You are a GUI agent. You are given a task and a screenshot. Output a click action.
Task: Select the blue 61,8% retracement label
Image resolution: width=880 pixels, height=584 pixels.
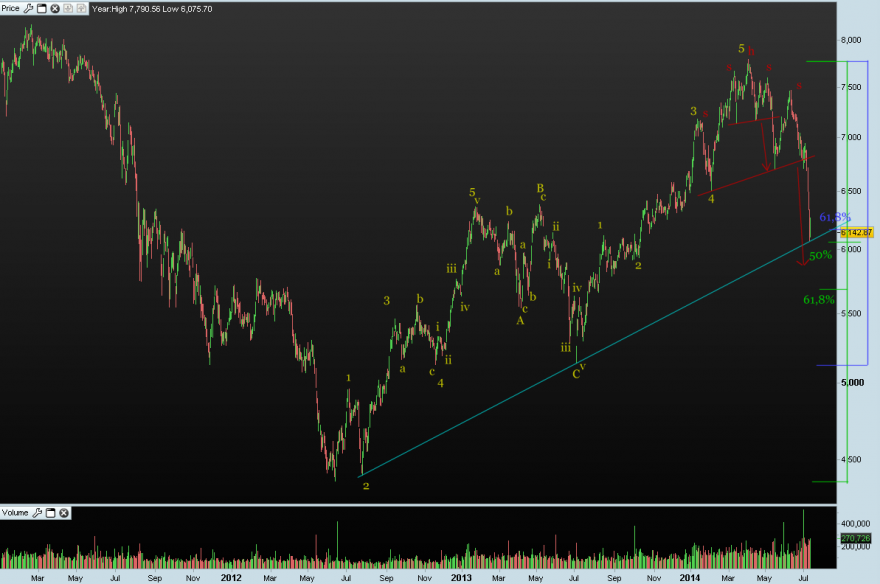pos(835,217)
